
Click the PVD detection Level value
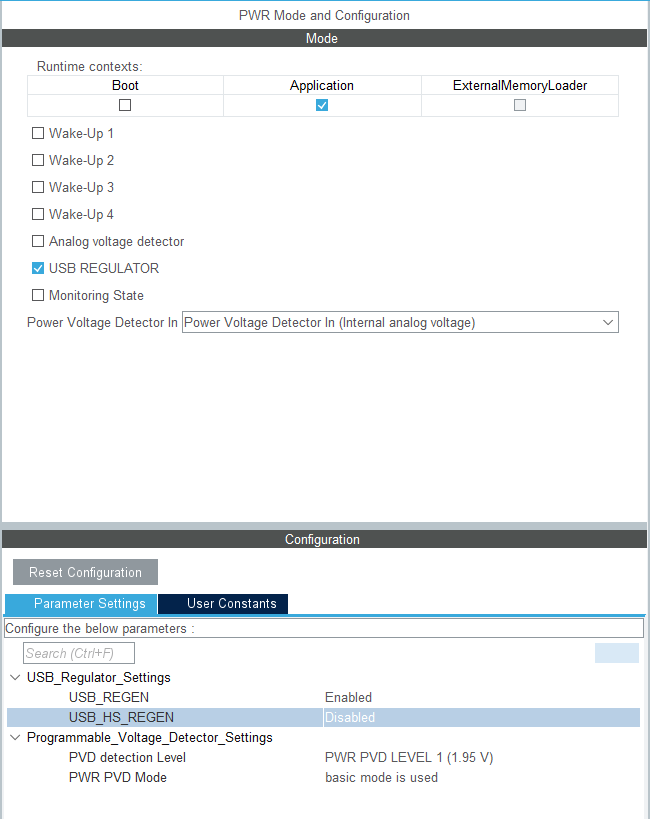click(409, 757)
